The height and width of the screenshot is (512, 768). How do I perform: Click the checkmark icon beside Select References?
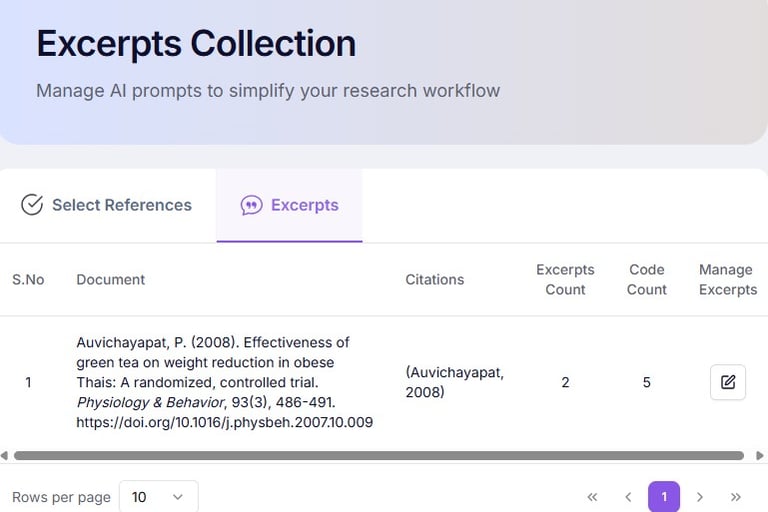tap(32, 205)
